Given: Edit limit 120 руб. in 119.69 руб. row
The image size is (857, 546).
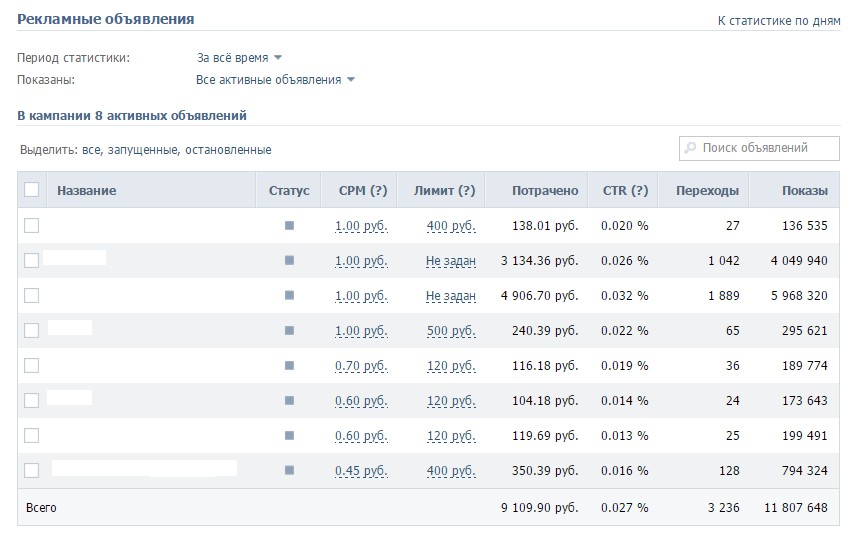Looking at the screenshot, I should 451,436.
